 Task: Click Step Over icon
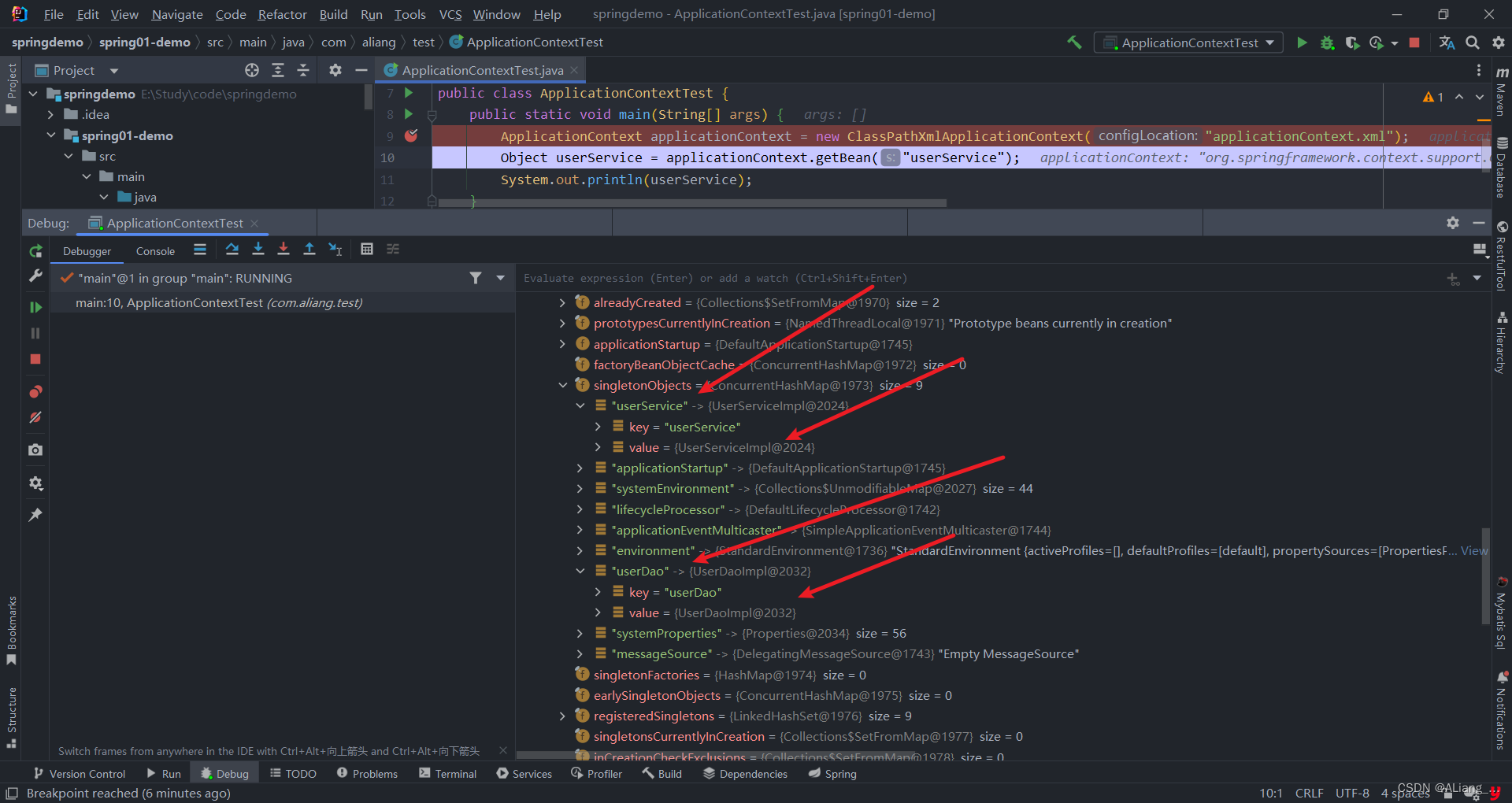coord(232,249)
